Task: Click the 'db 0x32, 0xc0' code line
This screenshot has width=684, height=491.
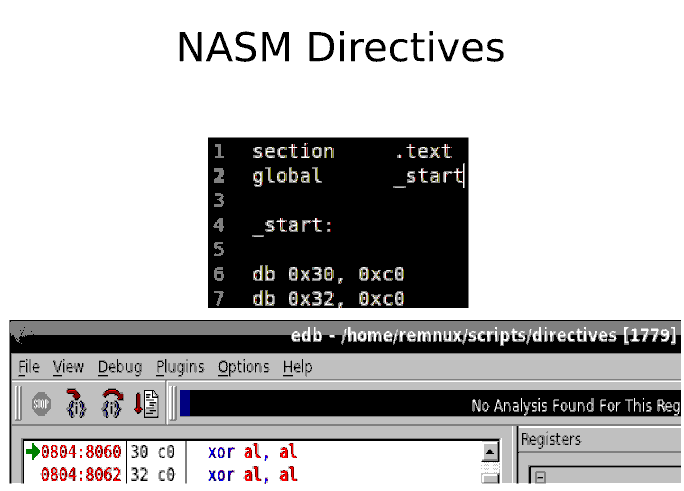Action: point(328,299)
